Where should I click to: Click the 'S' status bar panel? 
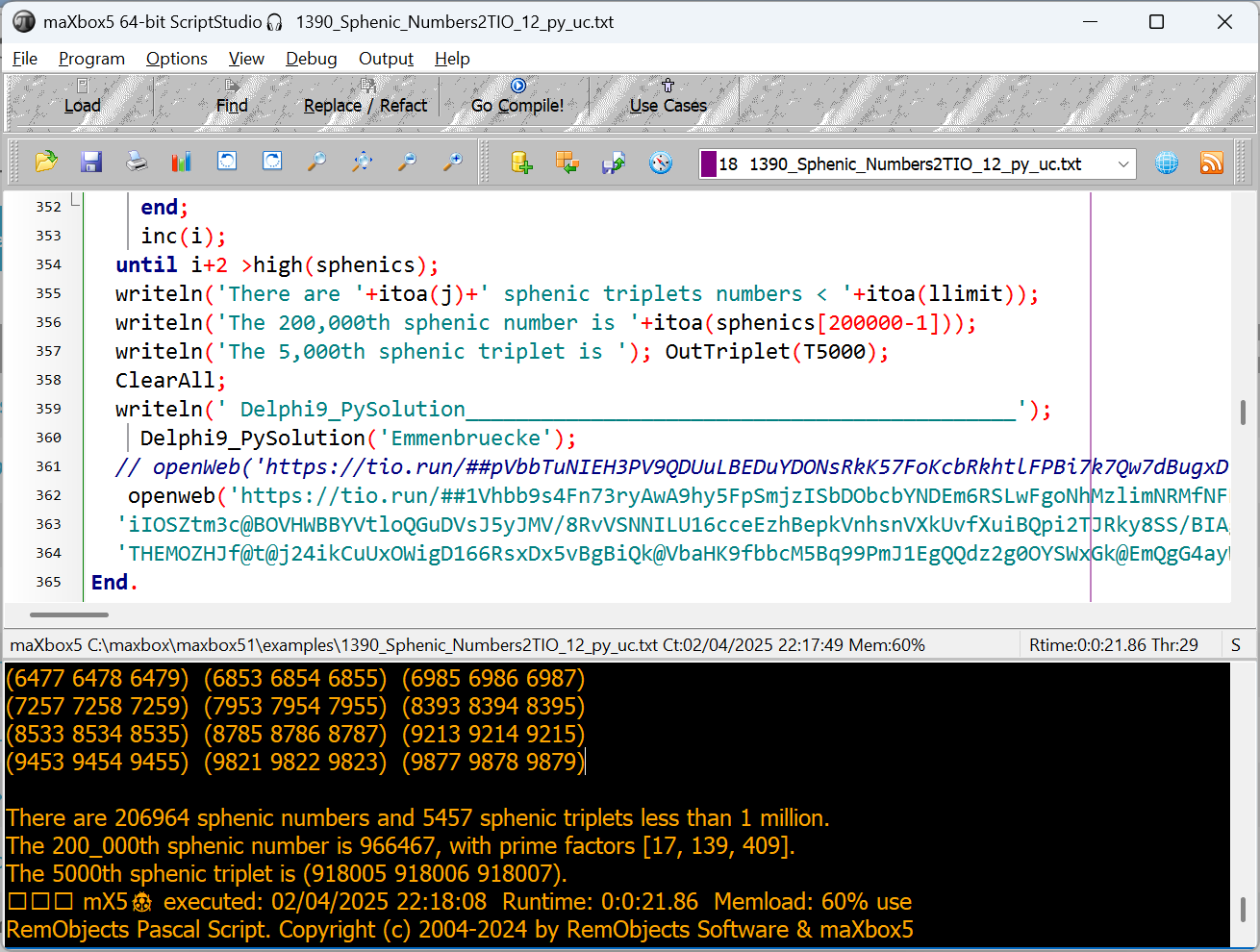(x=1236, y=645)
